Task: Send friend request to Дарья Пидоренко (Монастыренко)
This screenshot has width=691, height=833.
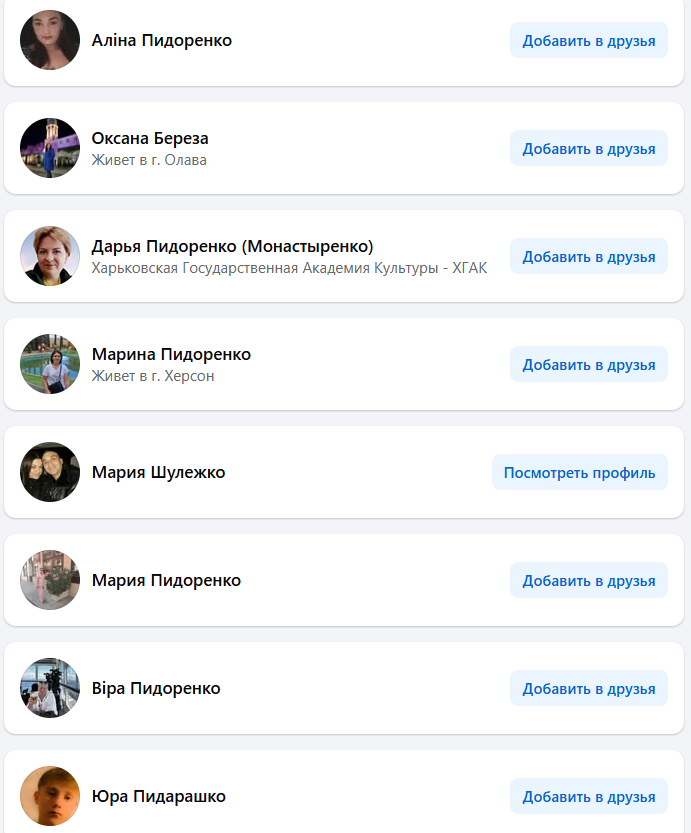Action: tap(588, 256)
